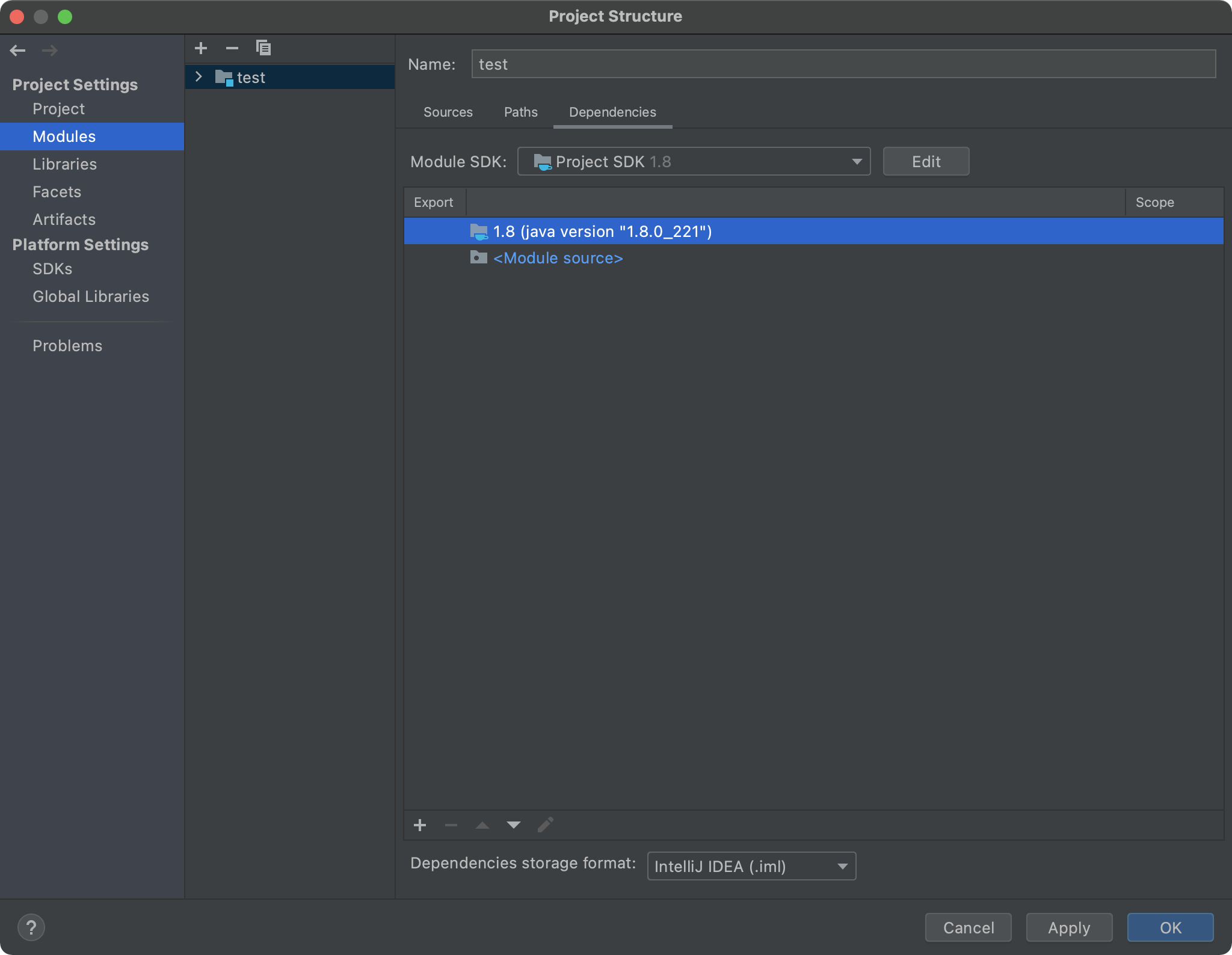Screen dimensions: 1232x955
Task: Click the copy module icon
Action: [x=263, y=48]
